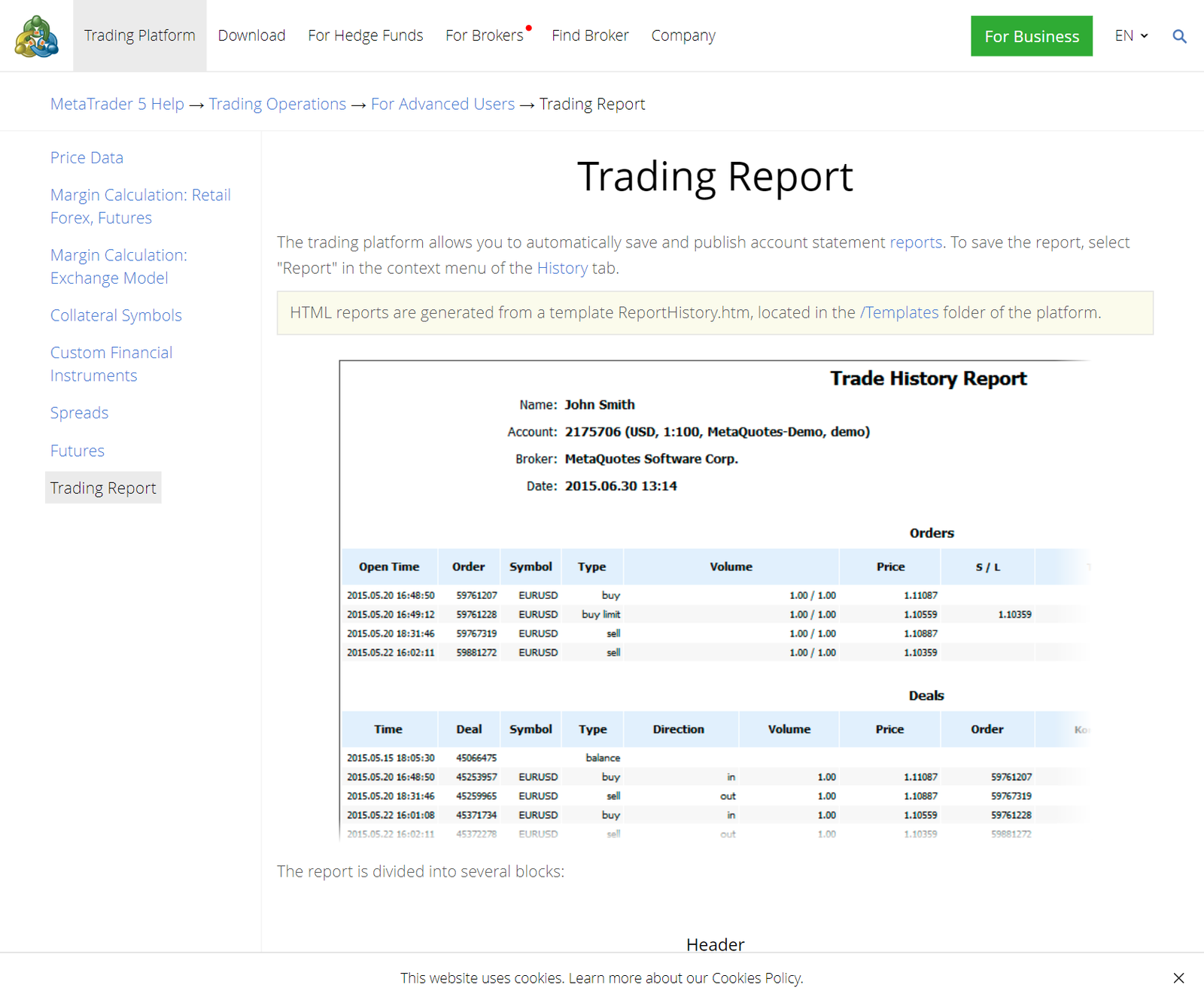
Task: Open Price Data sidebar link
Action: (x=87, y=157)
